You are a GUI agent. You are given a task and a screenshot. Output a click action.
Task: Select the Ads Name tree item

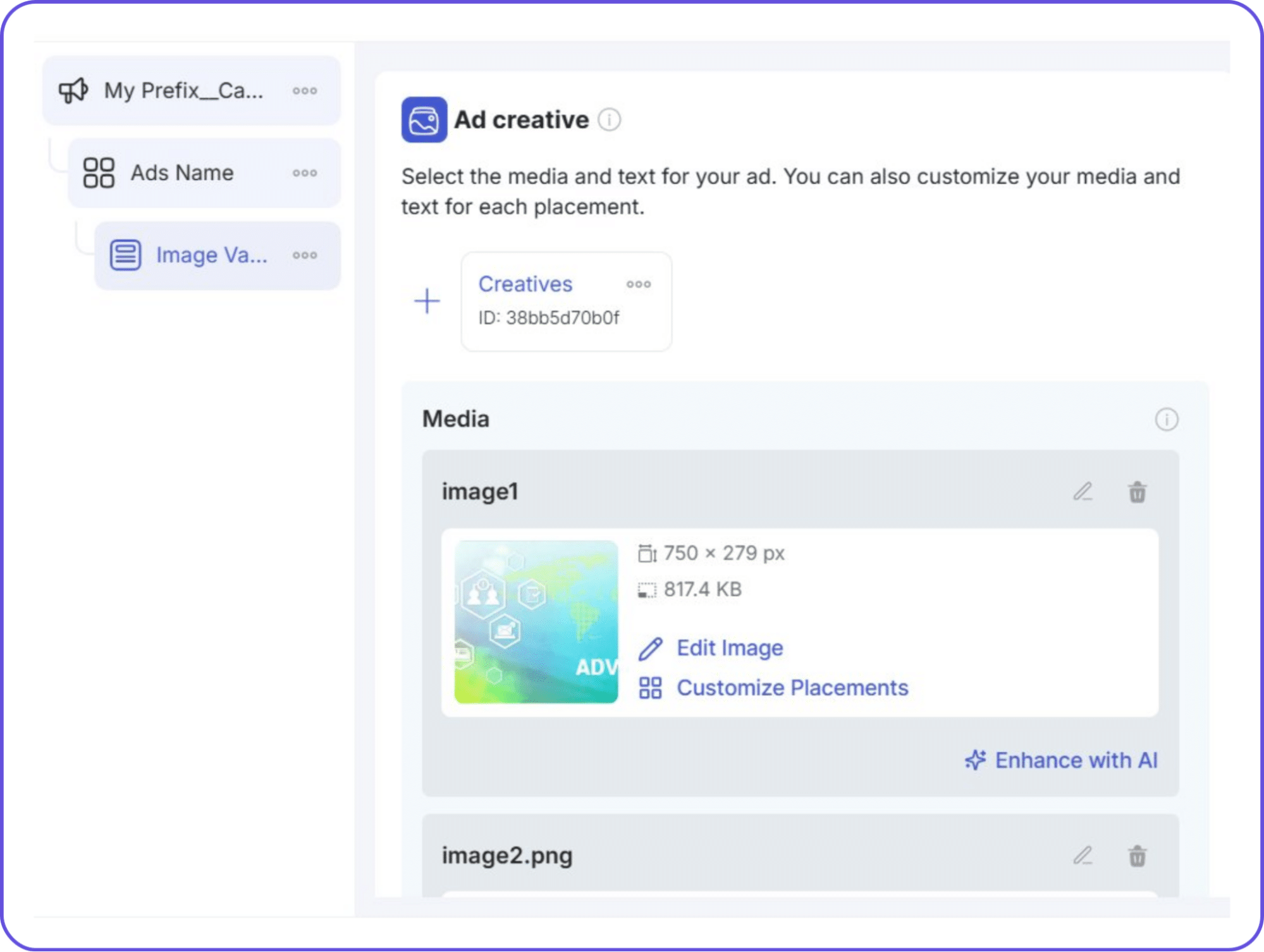[x=204, y=173]
